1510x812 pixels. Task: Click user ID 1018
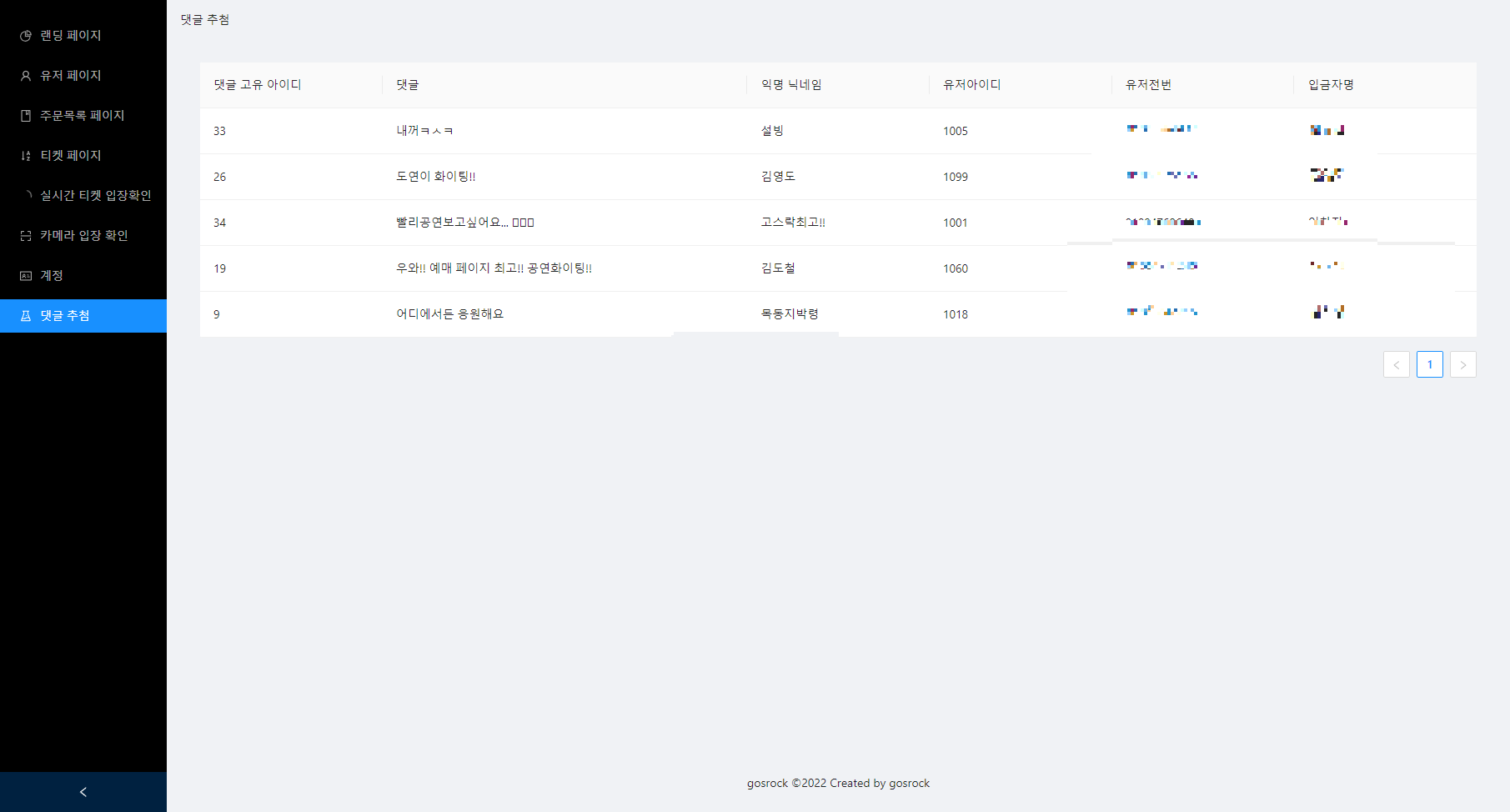click(956, 314)
